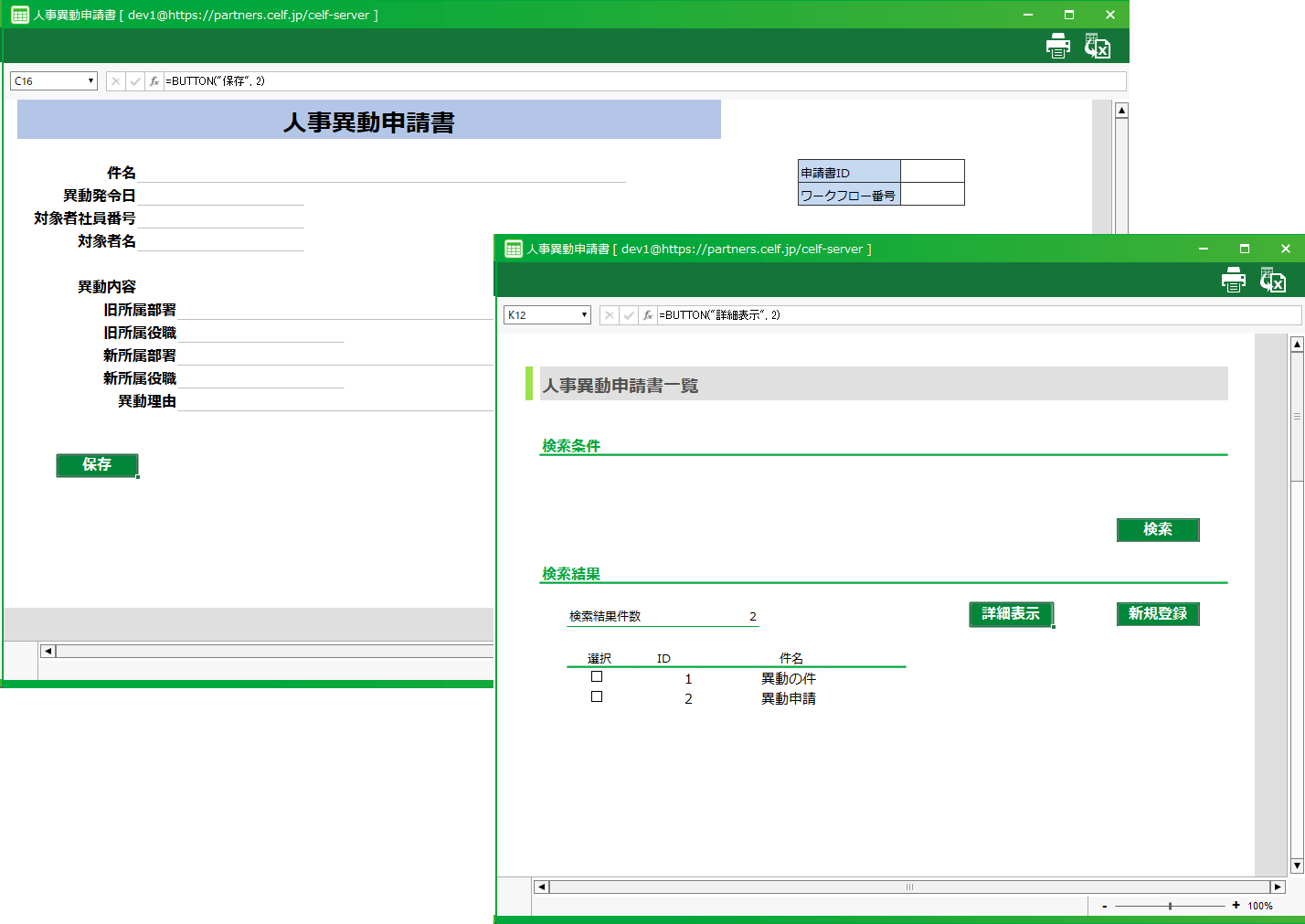
Task: Click the print icon in front window
Action: (1233, 280)
